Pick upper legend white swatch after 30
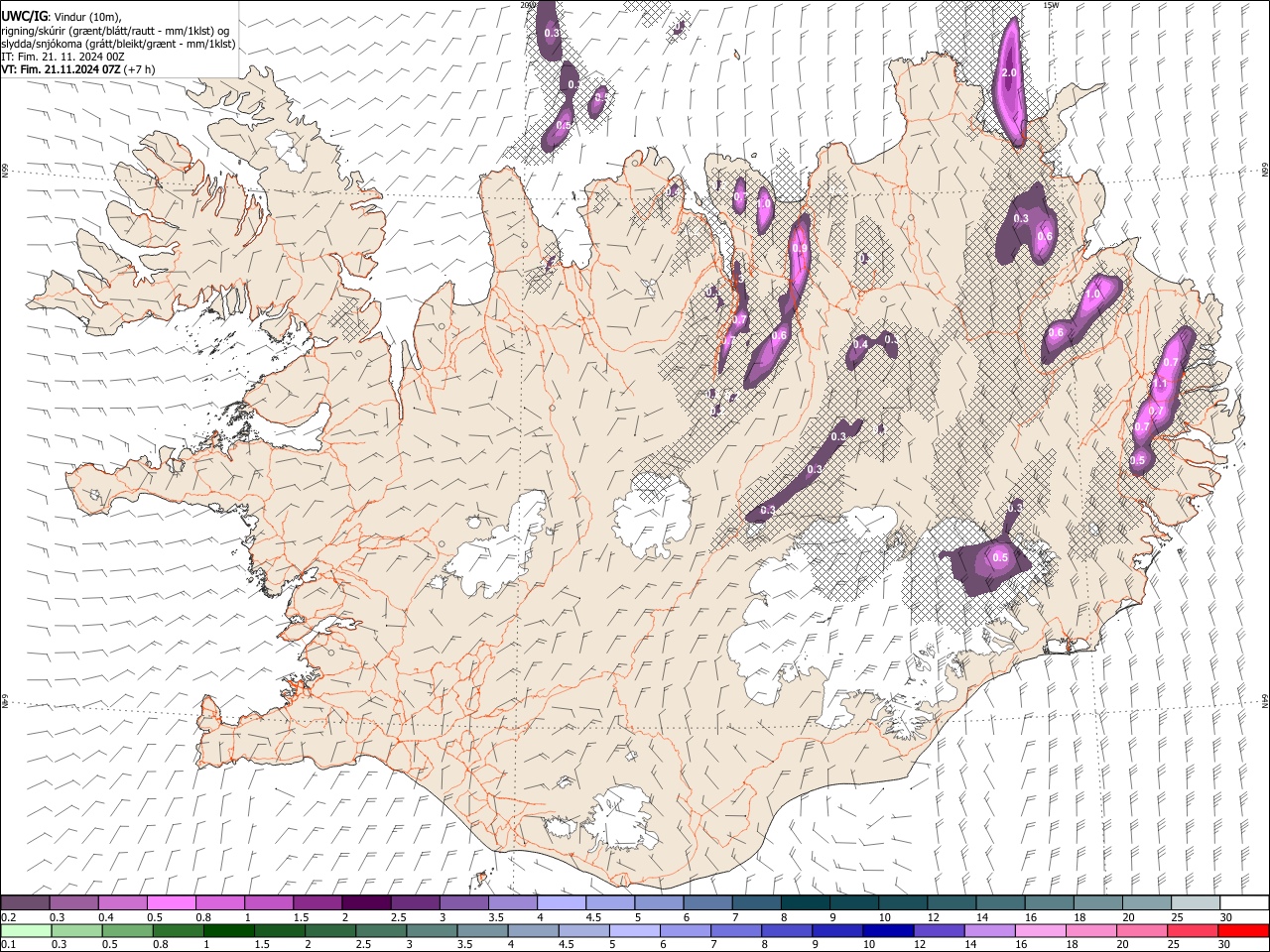Image resolution: width=1270 pixels, height=952 pixels. click(x=1245, y=902)
